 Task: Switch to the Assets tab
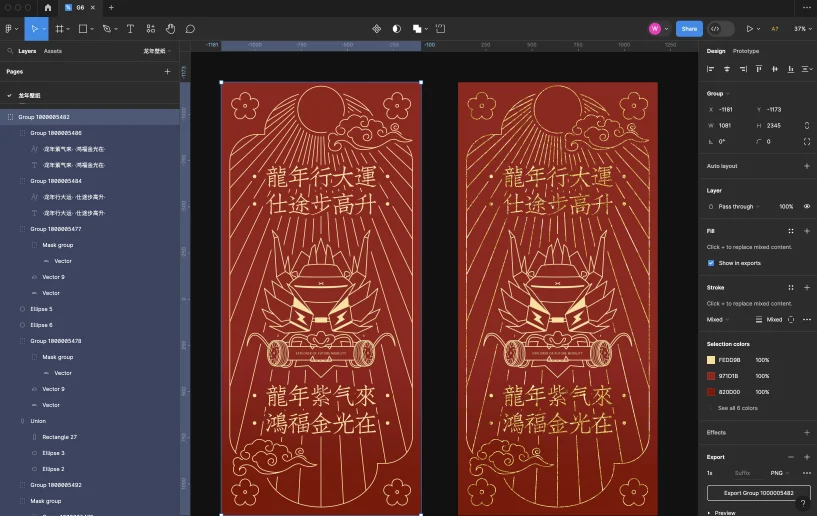(x=52, y=51)
